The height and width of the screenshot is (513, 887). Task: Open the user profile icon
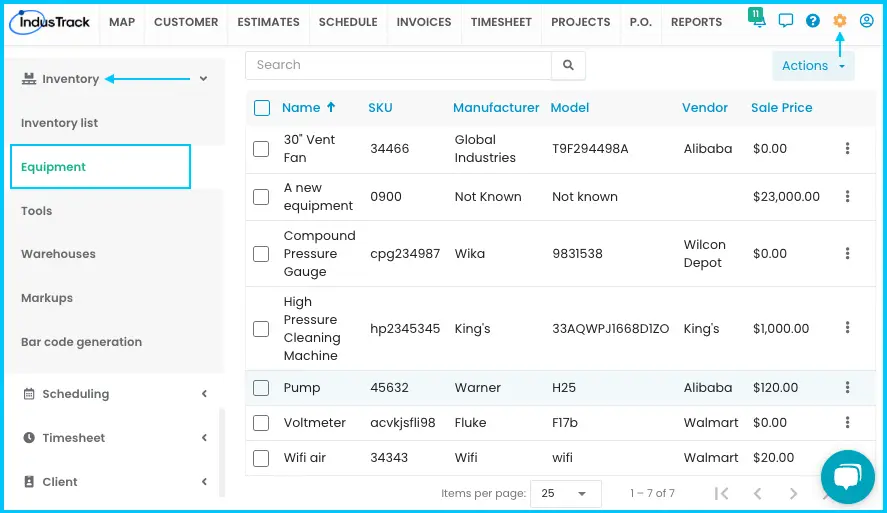point(866,21)
